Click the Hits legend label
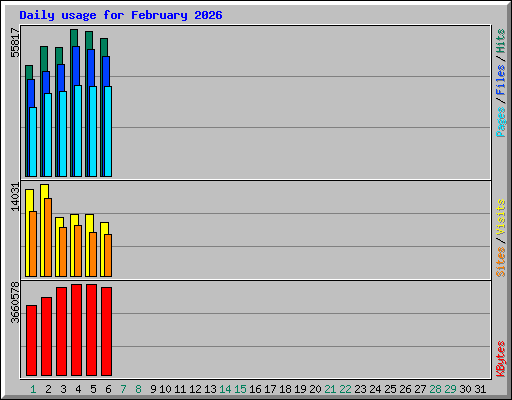This screenshot has width=512, height=400. [500, 41]
